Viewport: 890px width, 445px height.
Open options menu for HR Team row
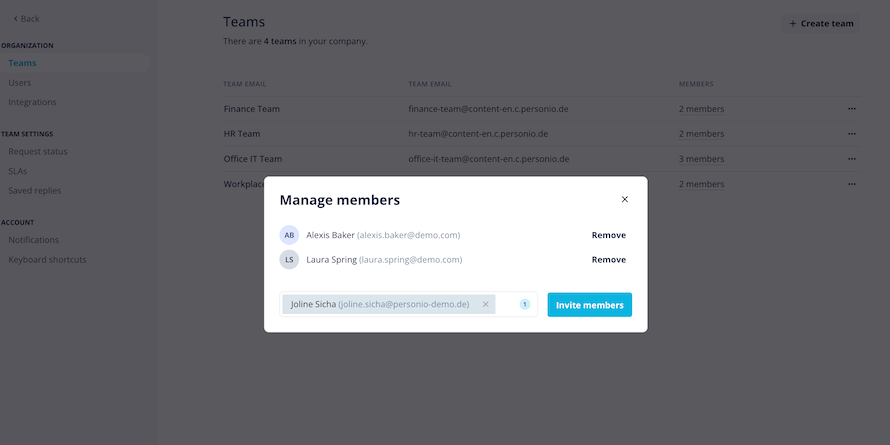851,133
